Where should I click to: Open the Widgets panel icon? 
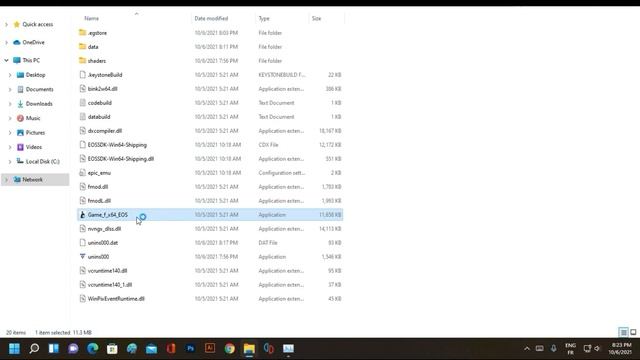(54, 348)
